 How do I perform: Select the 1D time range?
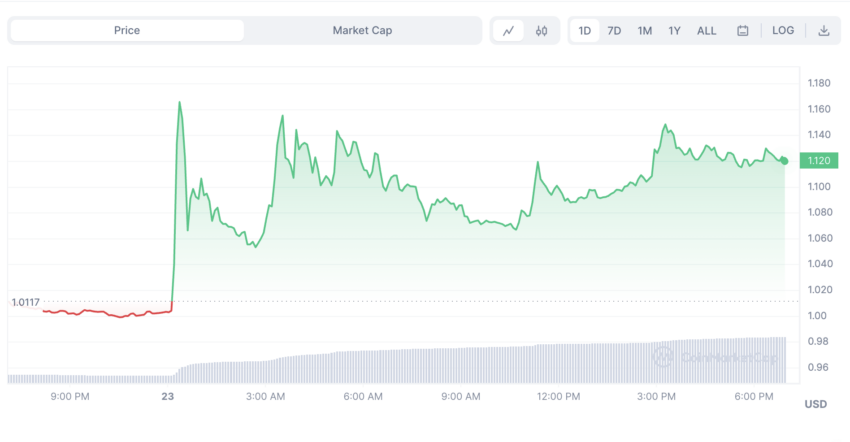tap(584, 31)
